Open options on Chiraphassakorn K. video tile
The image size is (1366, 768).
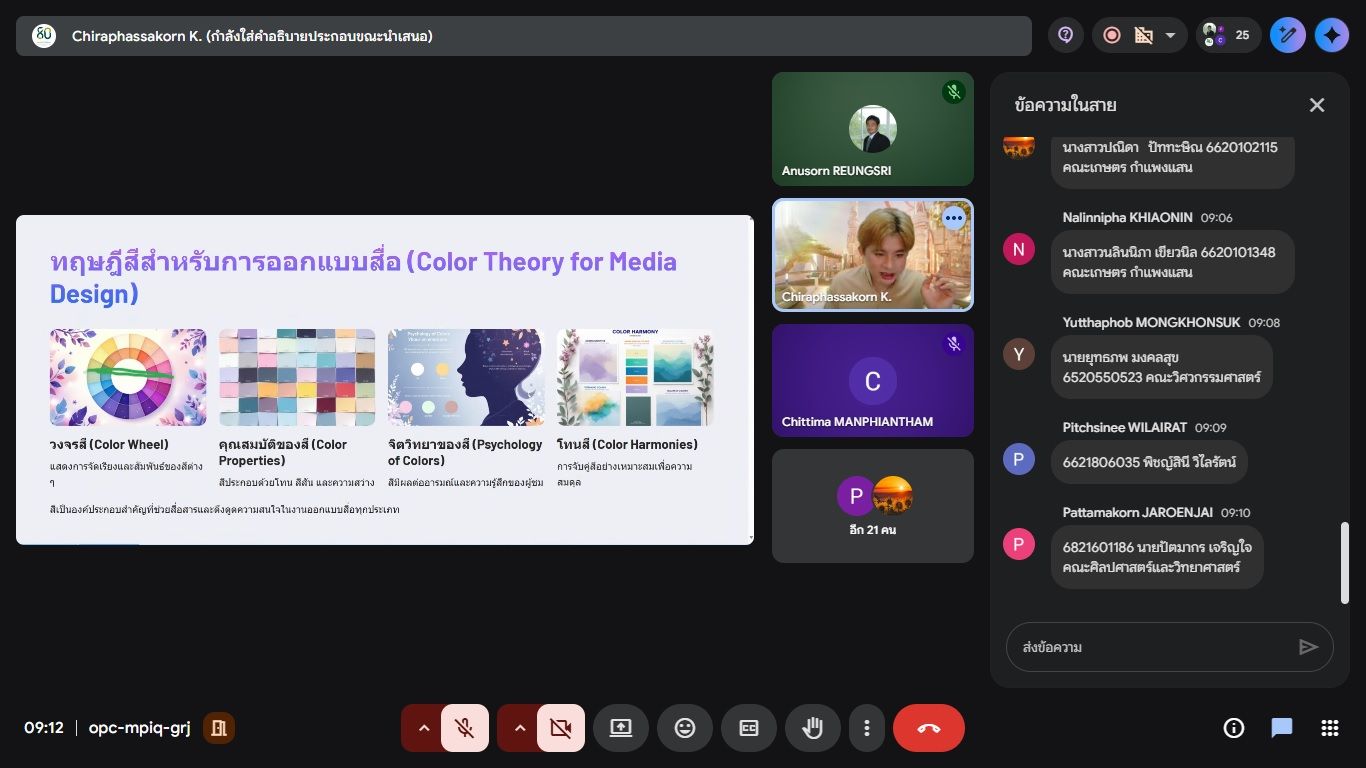pos(953,218)
